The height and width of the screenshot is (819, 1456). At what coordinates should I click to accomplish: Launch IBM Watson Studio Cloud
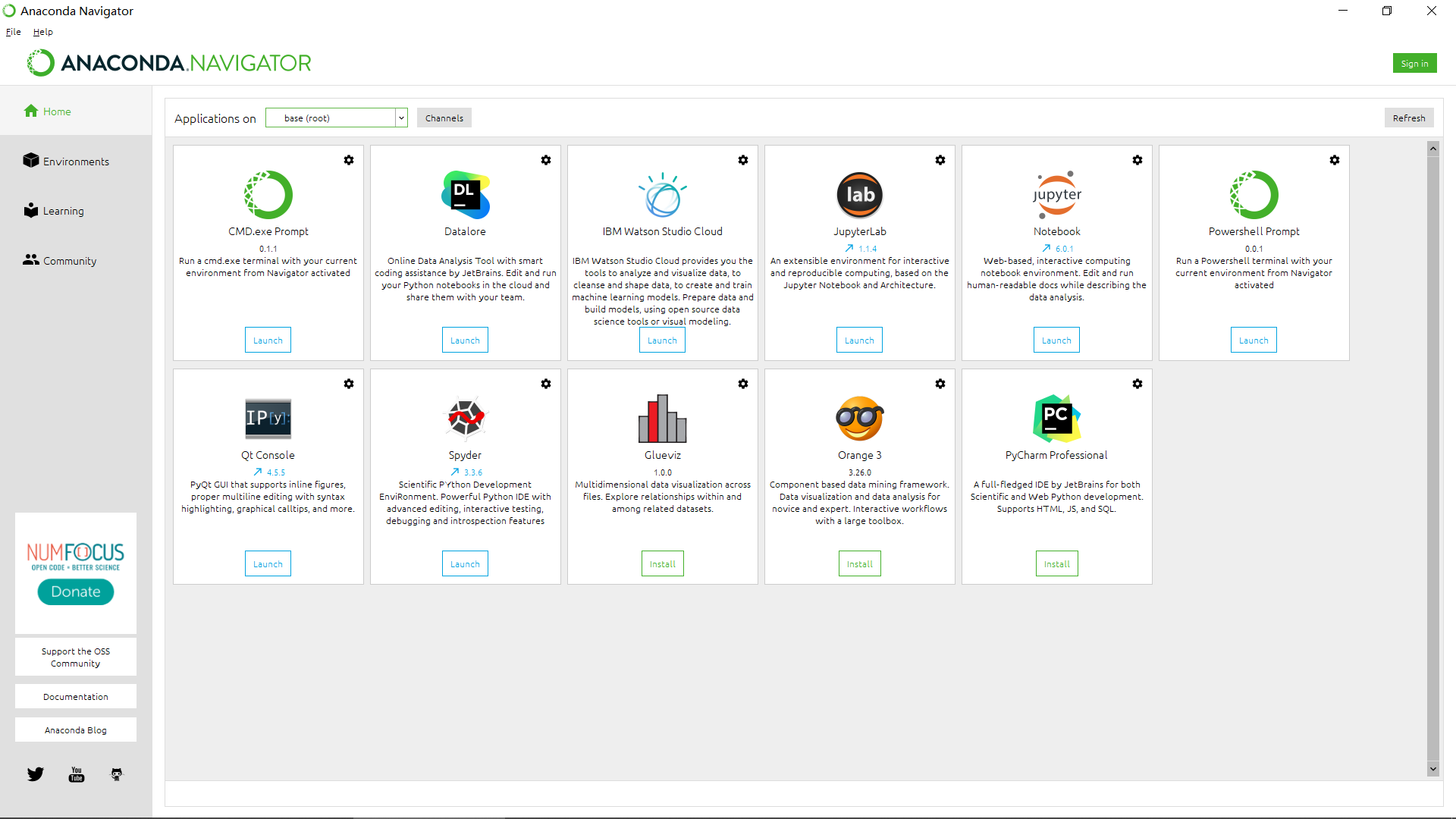click(662, 340)
